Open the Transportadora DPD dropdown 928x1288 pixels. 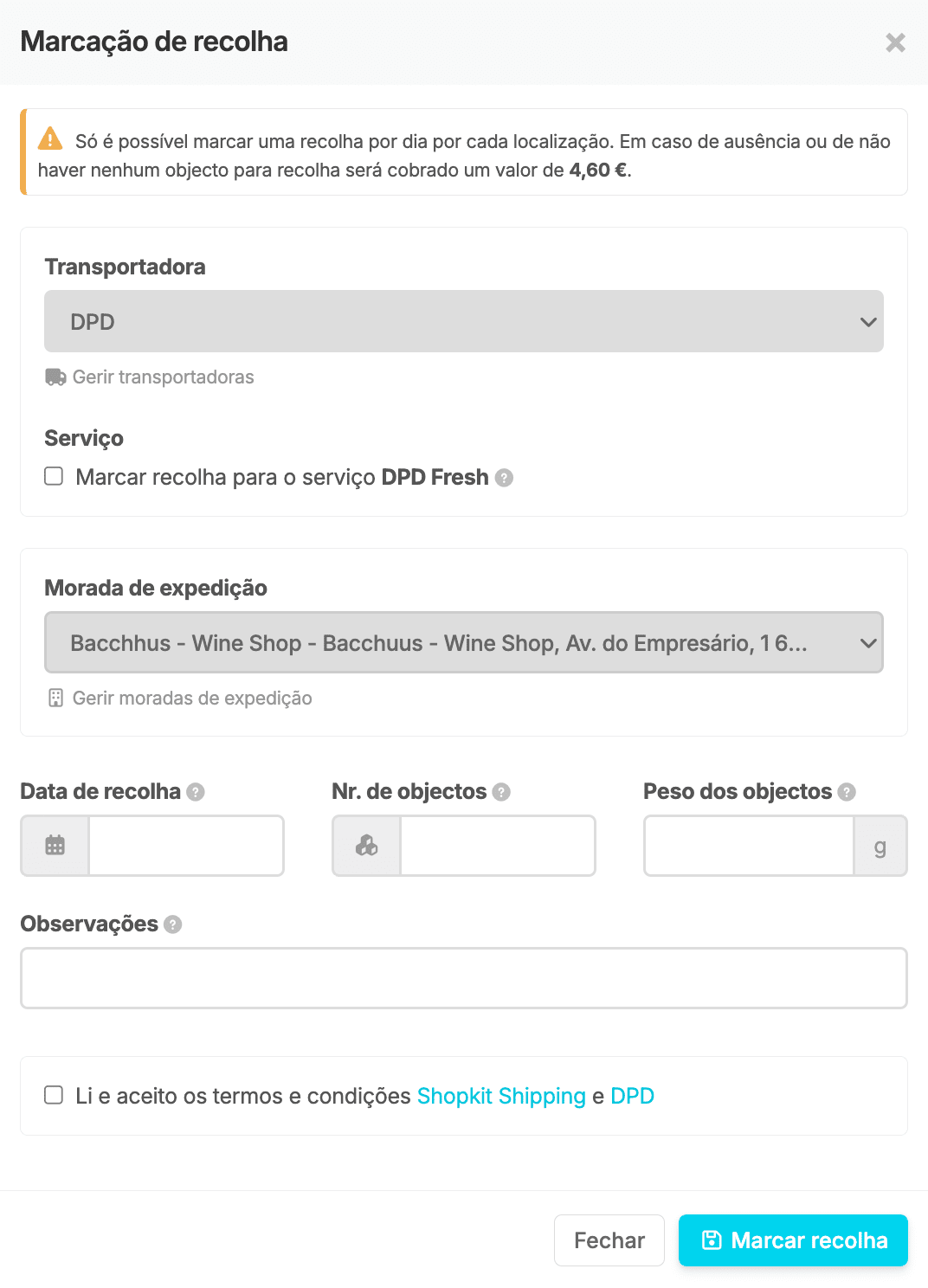pos(464,321)
